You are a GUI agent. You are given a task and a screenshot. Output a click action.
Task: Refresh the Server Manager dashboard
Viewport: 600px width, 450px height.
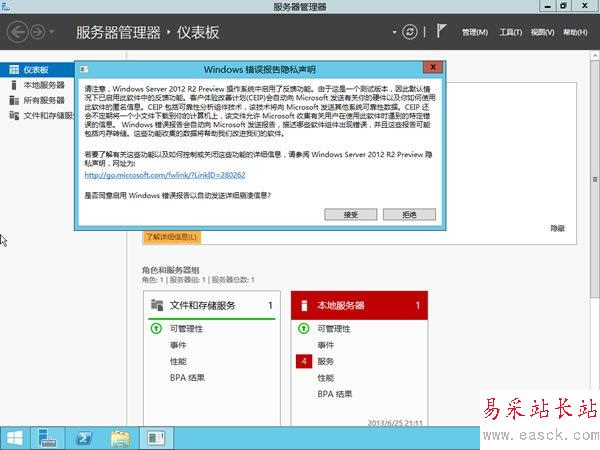click(x=409, y=32)
